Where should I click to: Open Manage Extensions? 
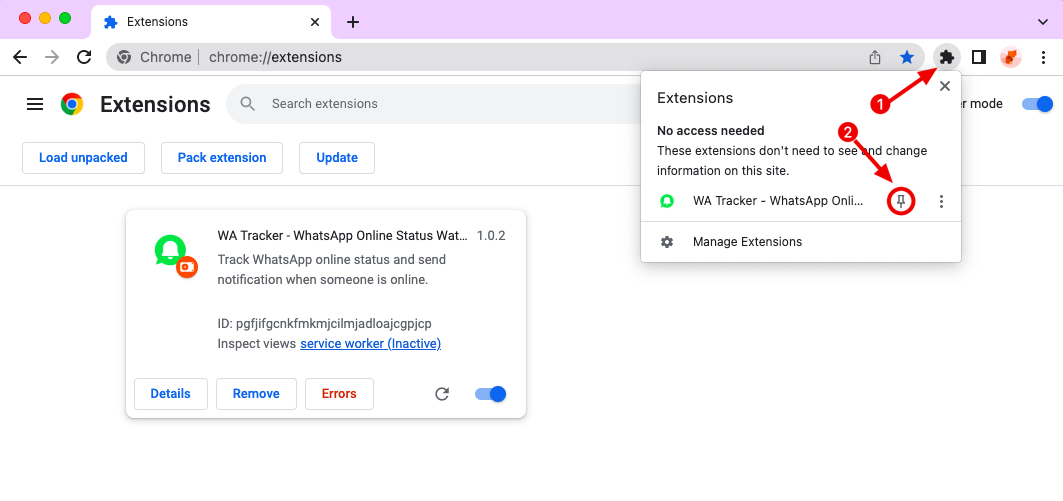pyautogui.click(x=801, y=242)
